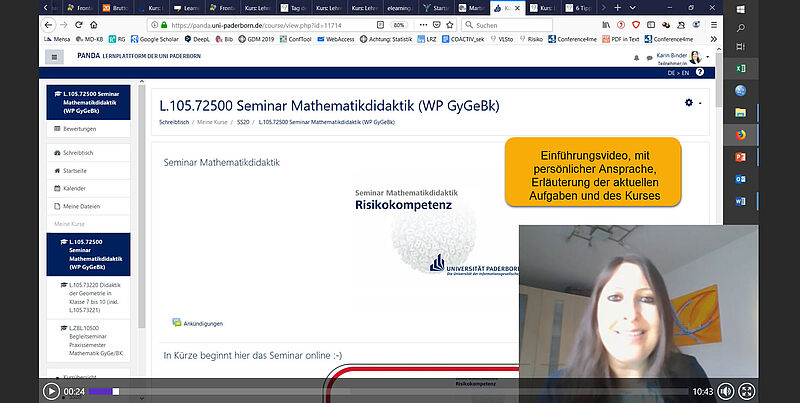Open the GDM 2019 bookmark
This screenshot has height=403, width=800.
256,39
